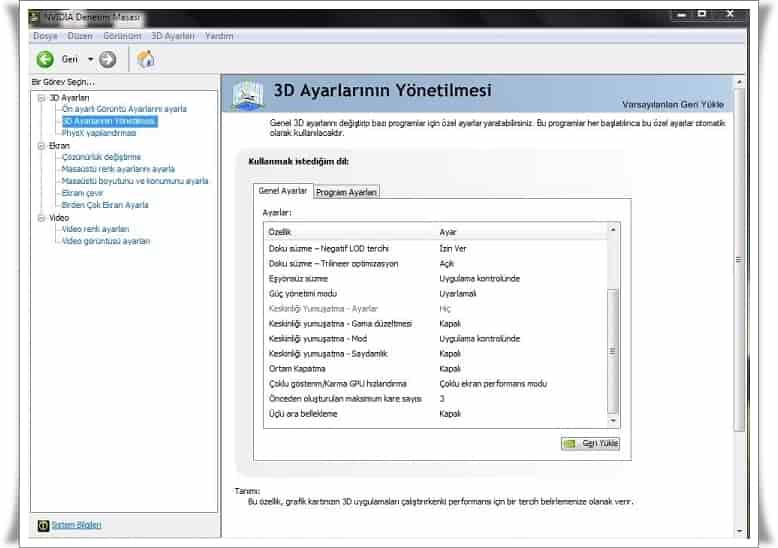Click settings list scroll down arrow
778x548 pixels.
(x=613, y=421)
